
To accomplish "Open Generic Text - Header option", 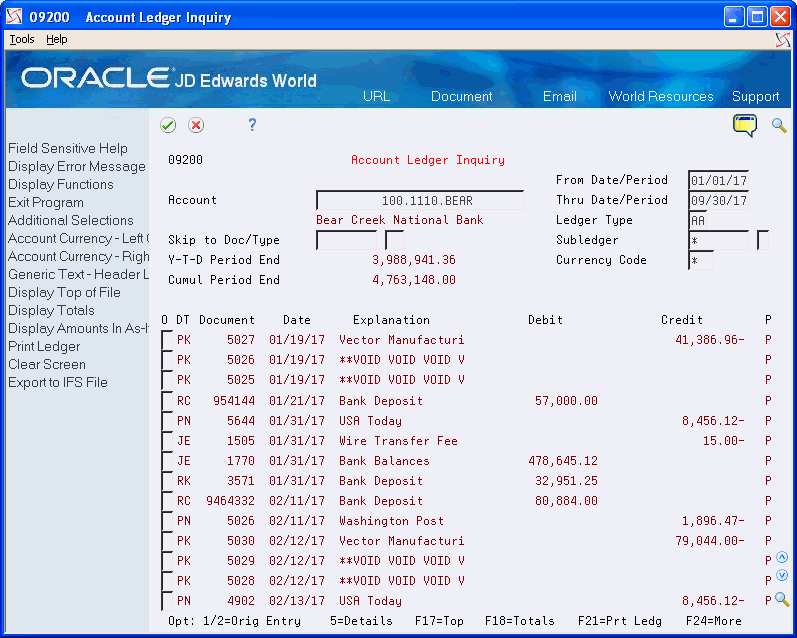I will 78,275.
